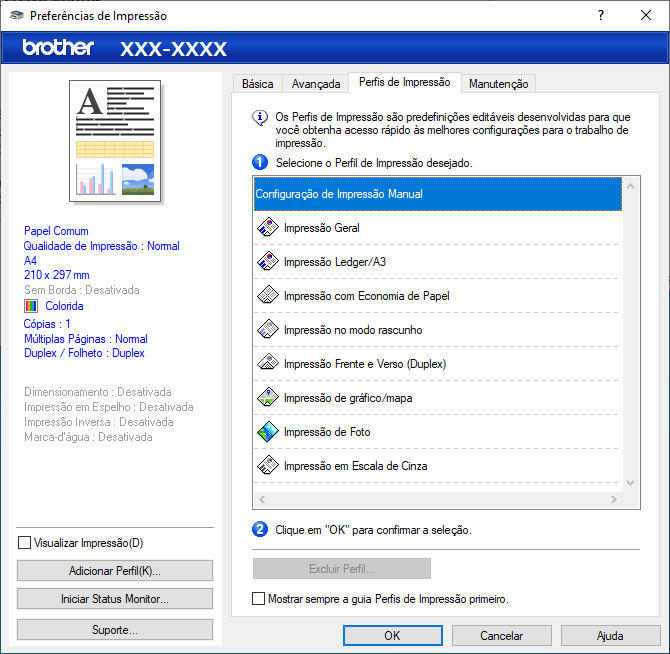Select the Impressão Geral profile icon

click(x=267, y=228)
